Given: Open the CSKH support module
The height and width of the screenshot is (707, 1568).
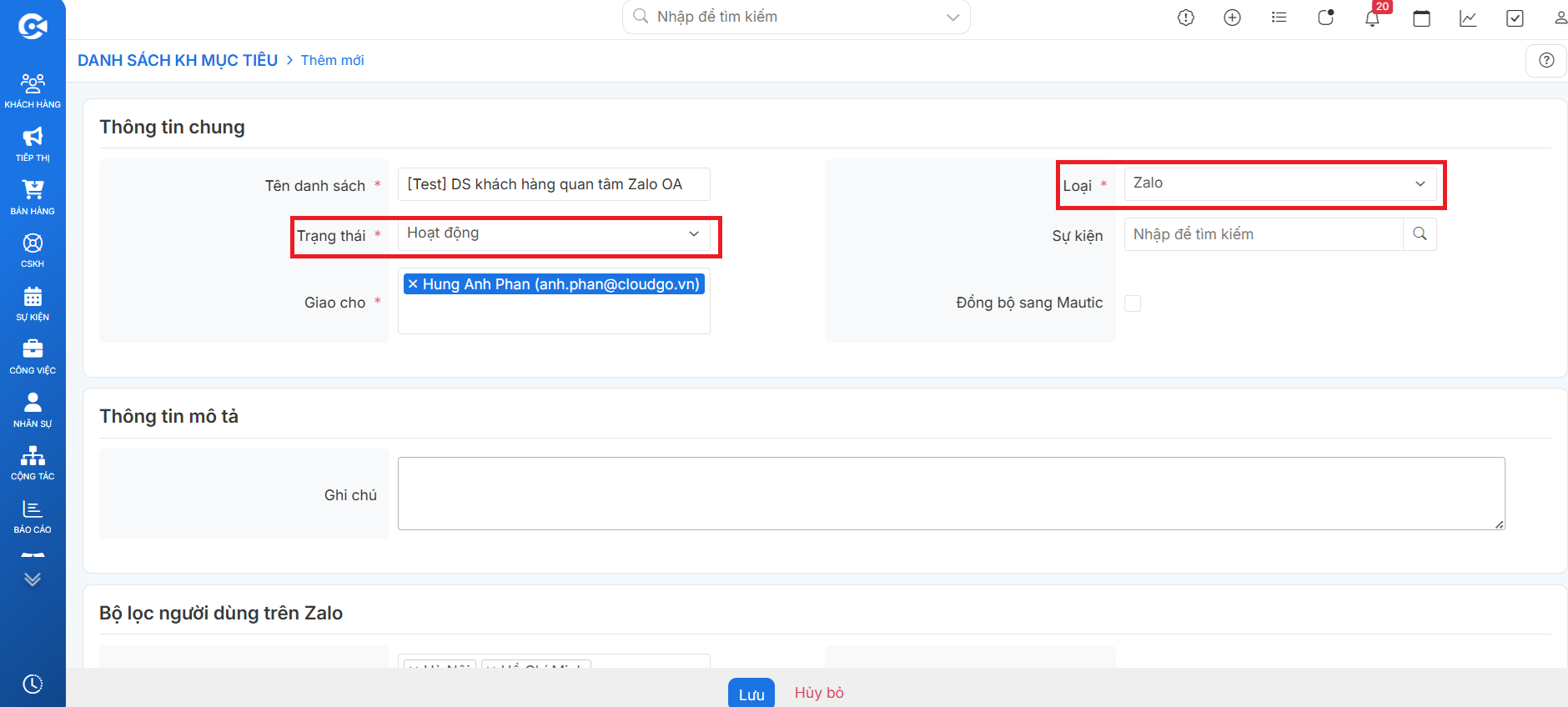Looking at the screenshot, I should [x=33, y=250].
